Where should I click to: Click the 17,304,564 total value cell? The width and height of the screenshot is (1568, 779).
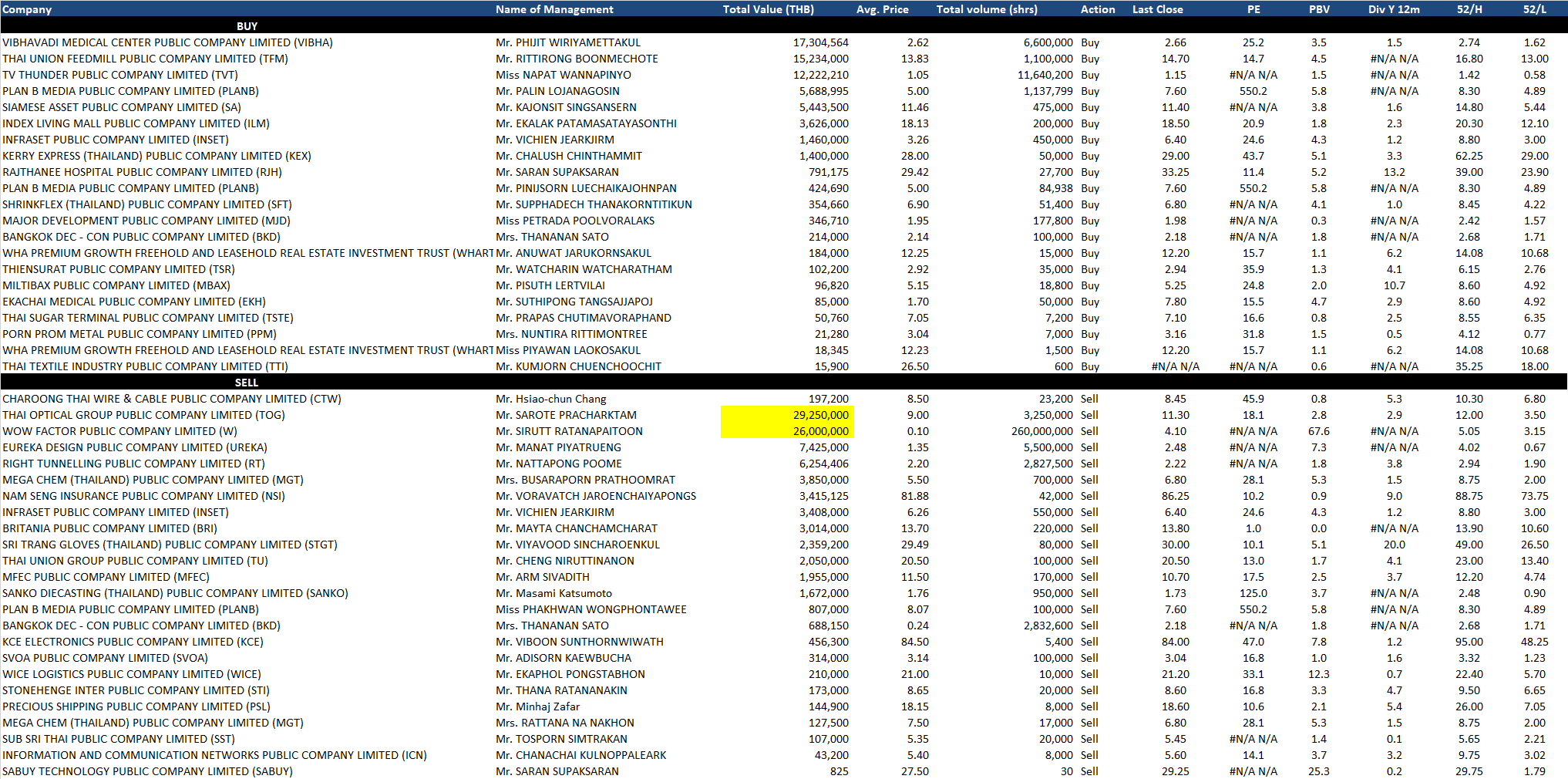pyautogui.click(x=820, y=42)
